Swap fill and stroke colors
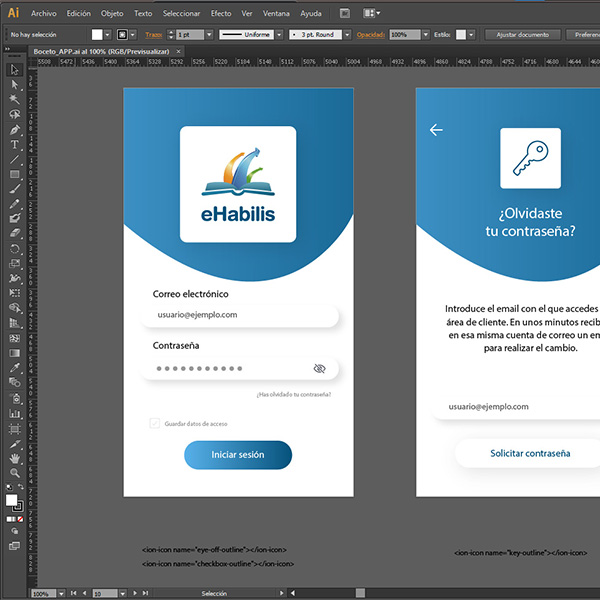 21,487
